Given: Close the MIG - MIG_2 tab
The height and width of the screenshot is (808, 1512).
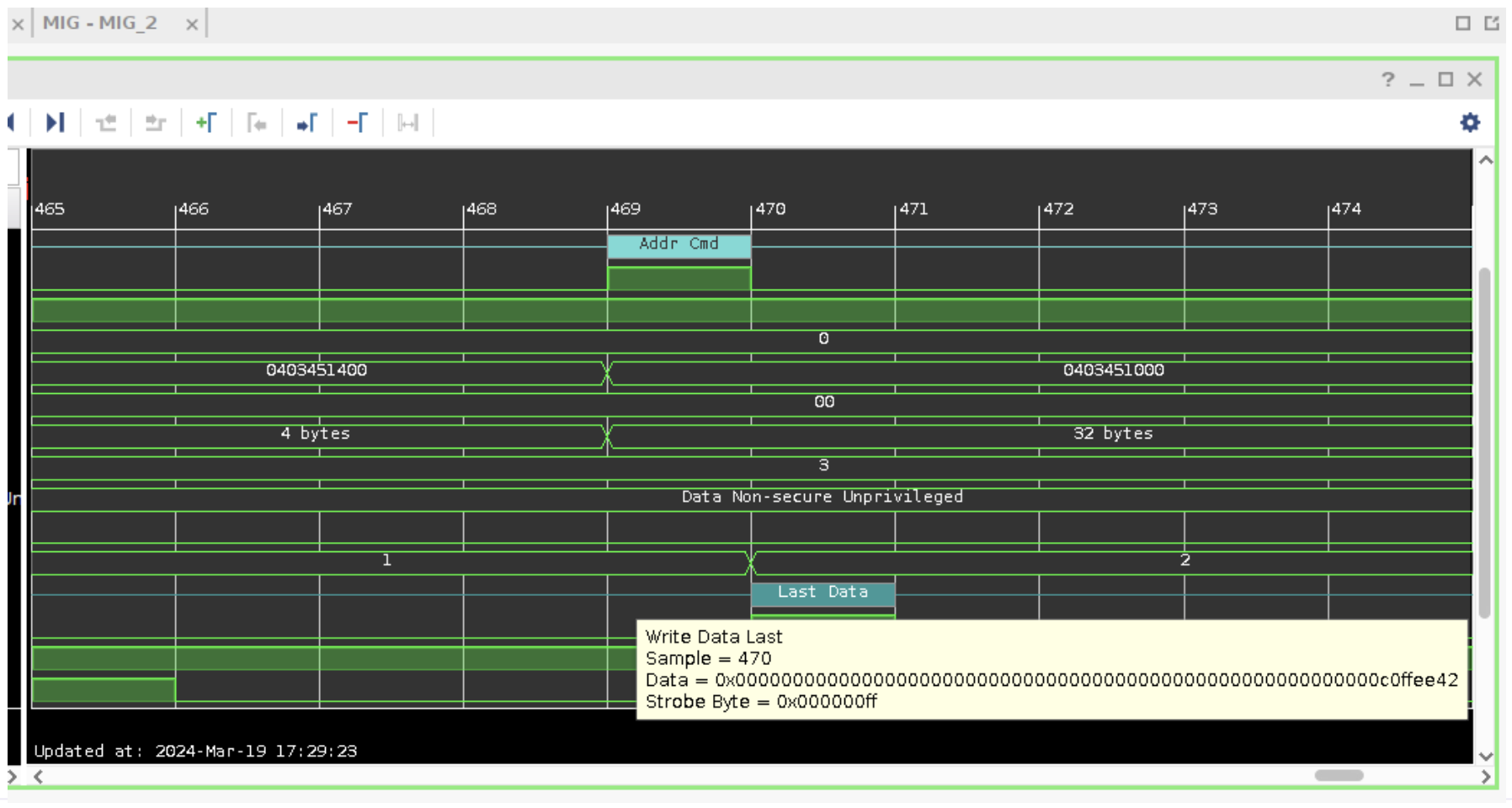Looking at the screenshot, I should pyautogui.click(x=192, y=24).
